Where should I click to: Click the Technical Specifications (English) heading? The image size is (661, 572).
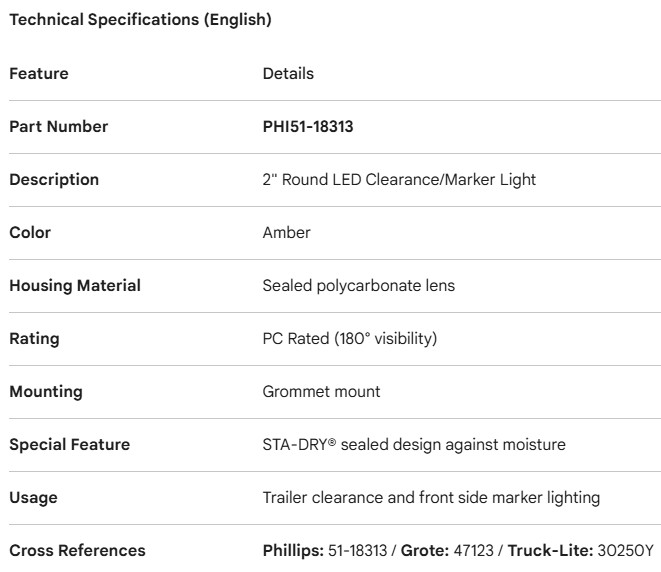(x=140, y=20)
